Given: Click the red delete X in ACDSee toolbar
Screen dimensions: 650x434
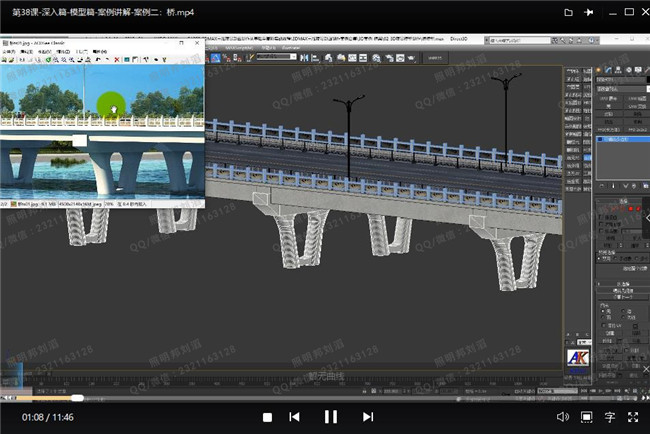Looking at the screenshot, I should point(117,60).
